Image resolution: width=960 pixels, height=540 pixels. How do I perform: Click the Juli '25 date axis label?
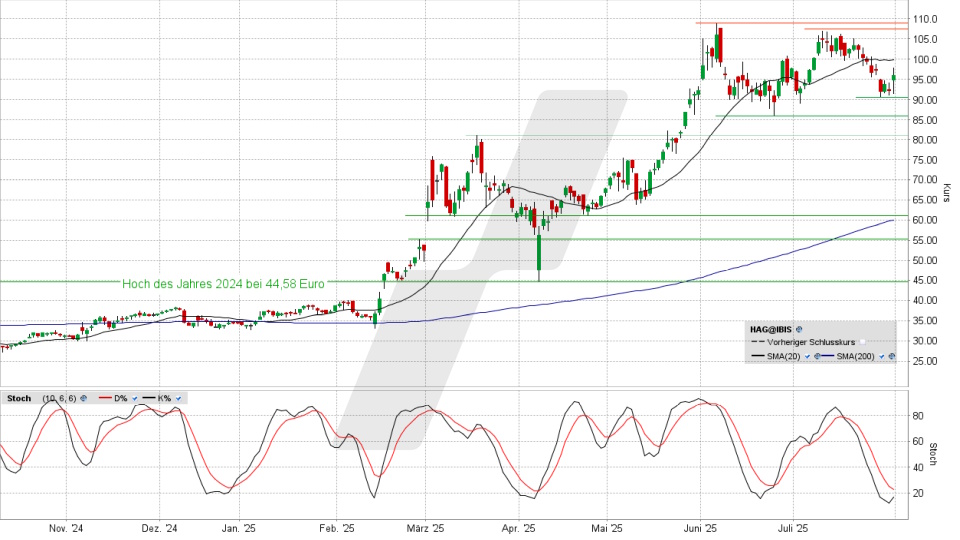tap(793, 528)
